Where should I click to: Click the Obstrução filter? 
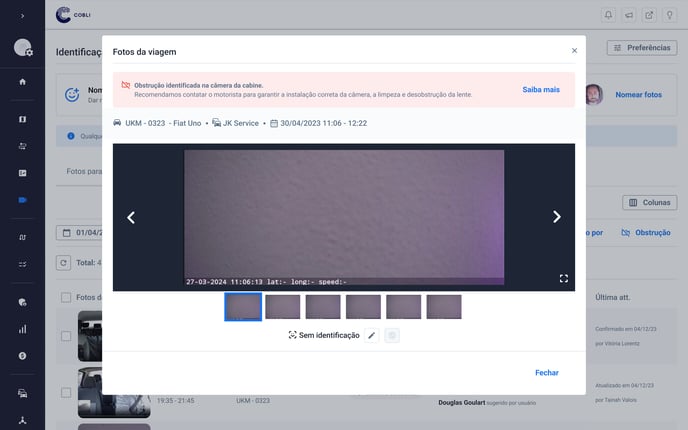(646, 233)
